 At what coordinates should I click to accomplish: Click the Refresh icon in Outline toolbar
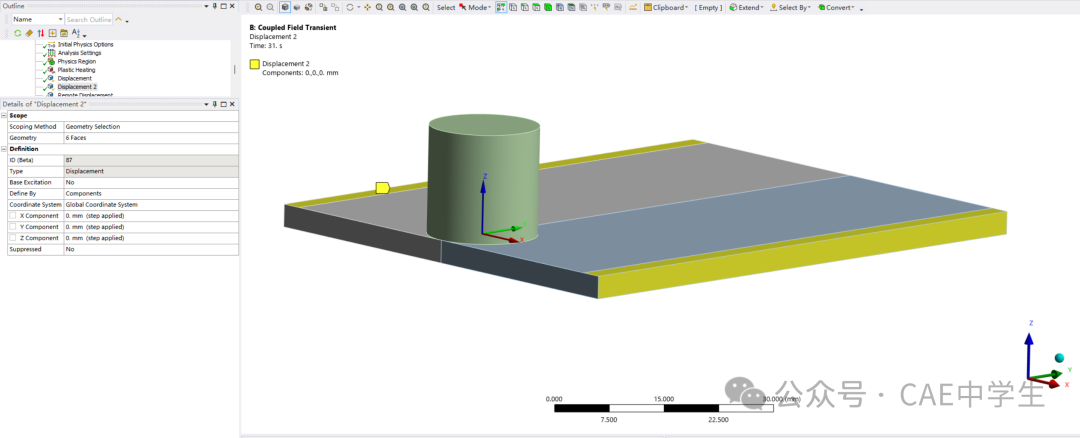[18, 33]
